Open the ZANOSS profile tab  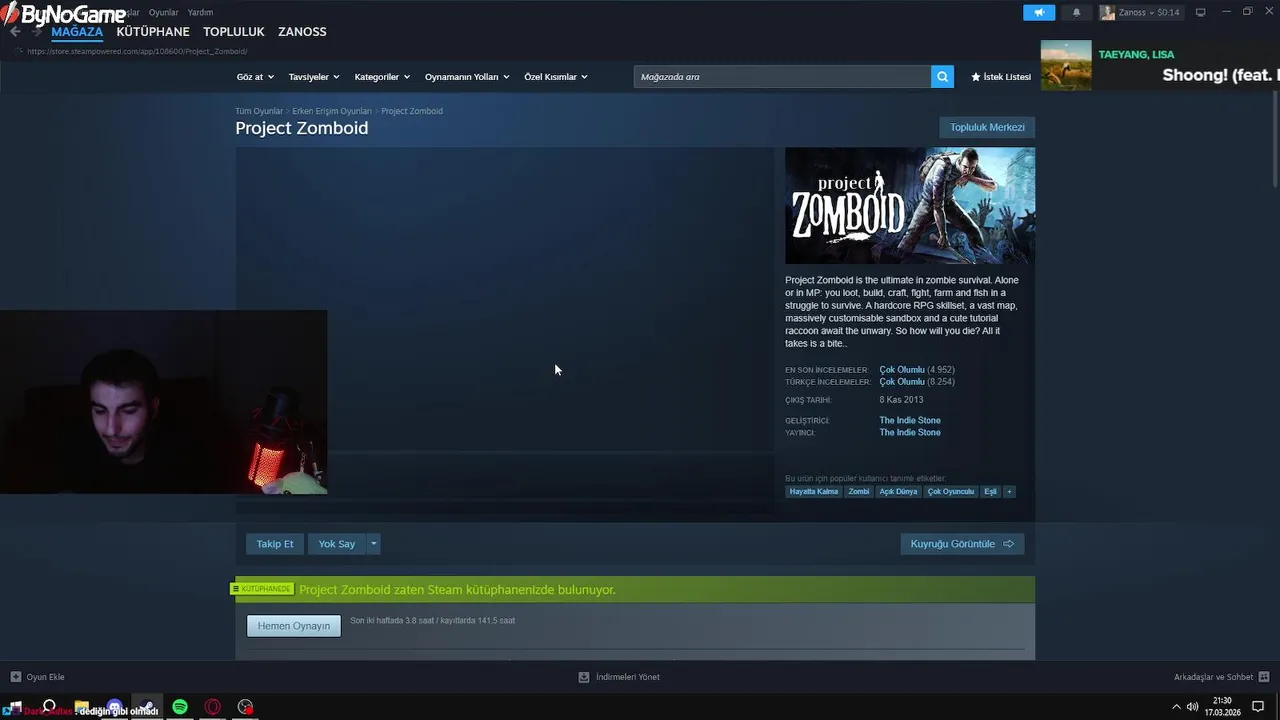302,31
